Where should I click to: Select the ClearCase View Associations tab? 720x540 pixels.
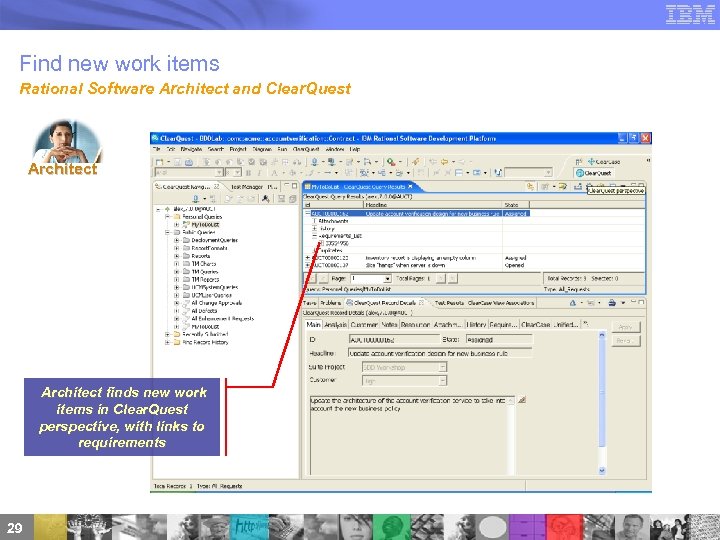click(x=501, y=303)
